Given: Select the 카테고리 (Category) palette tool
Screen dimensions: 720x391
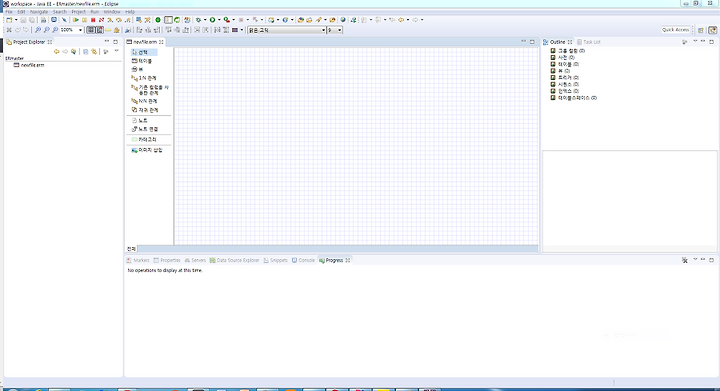Looking at the screenshot, I should coord(144,140).
